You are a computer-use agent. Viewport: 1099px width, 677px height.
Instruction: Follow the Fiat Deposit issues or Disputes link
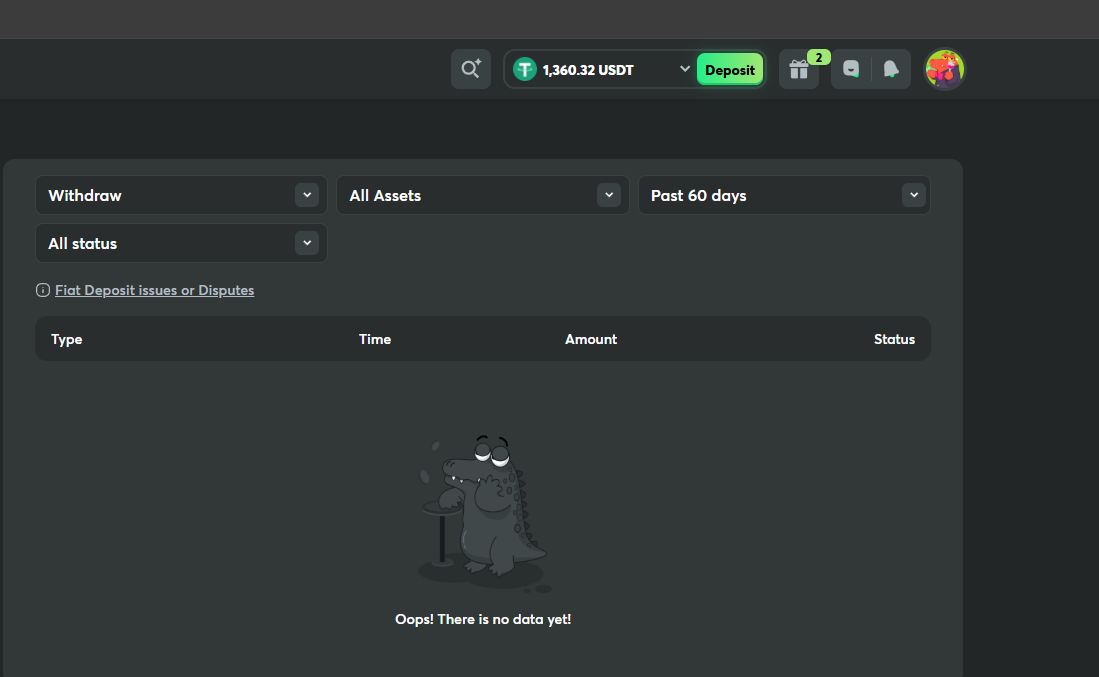point(154,290)
